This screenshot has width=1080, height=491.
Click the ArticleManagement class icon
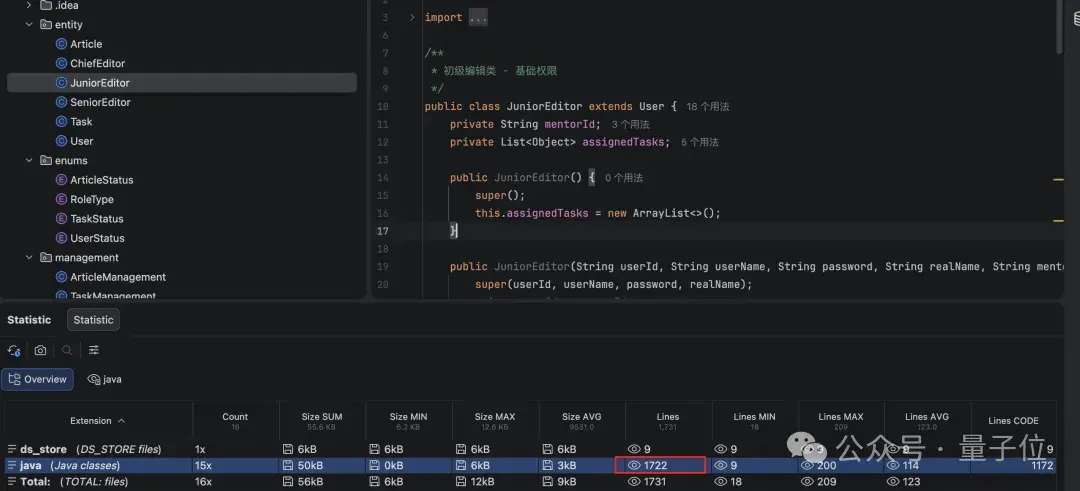(x=61, y=277)
